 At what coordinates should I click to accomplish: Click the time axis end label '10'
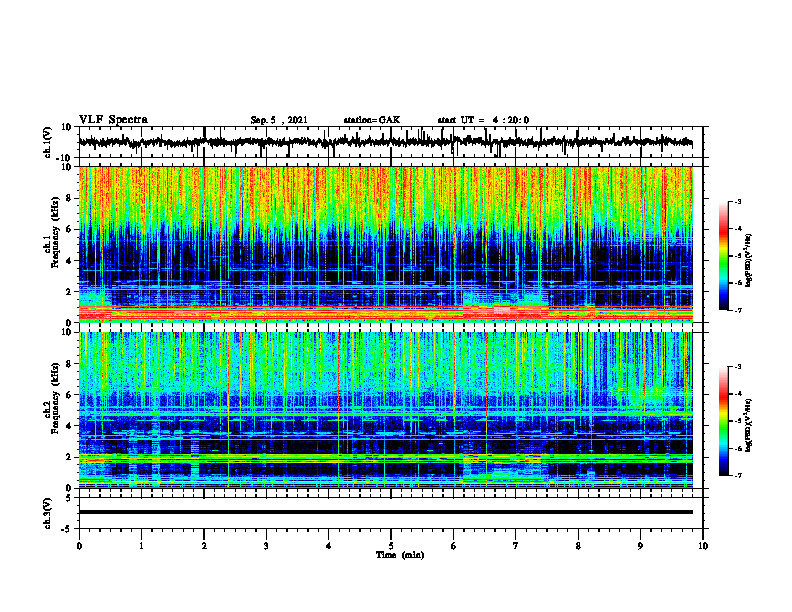(703, 546)
